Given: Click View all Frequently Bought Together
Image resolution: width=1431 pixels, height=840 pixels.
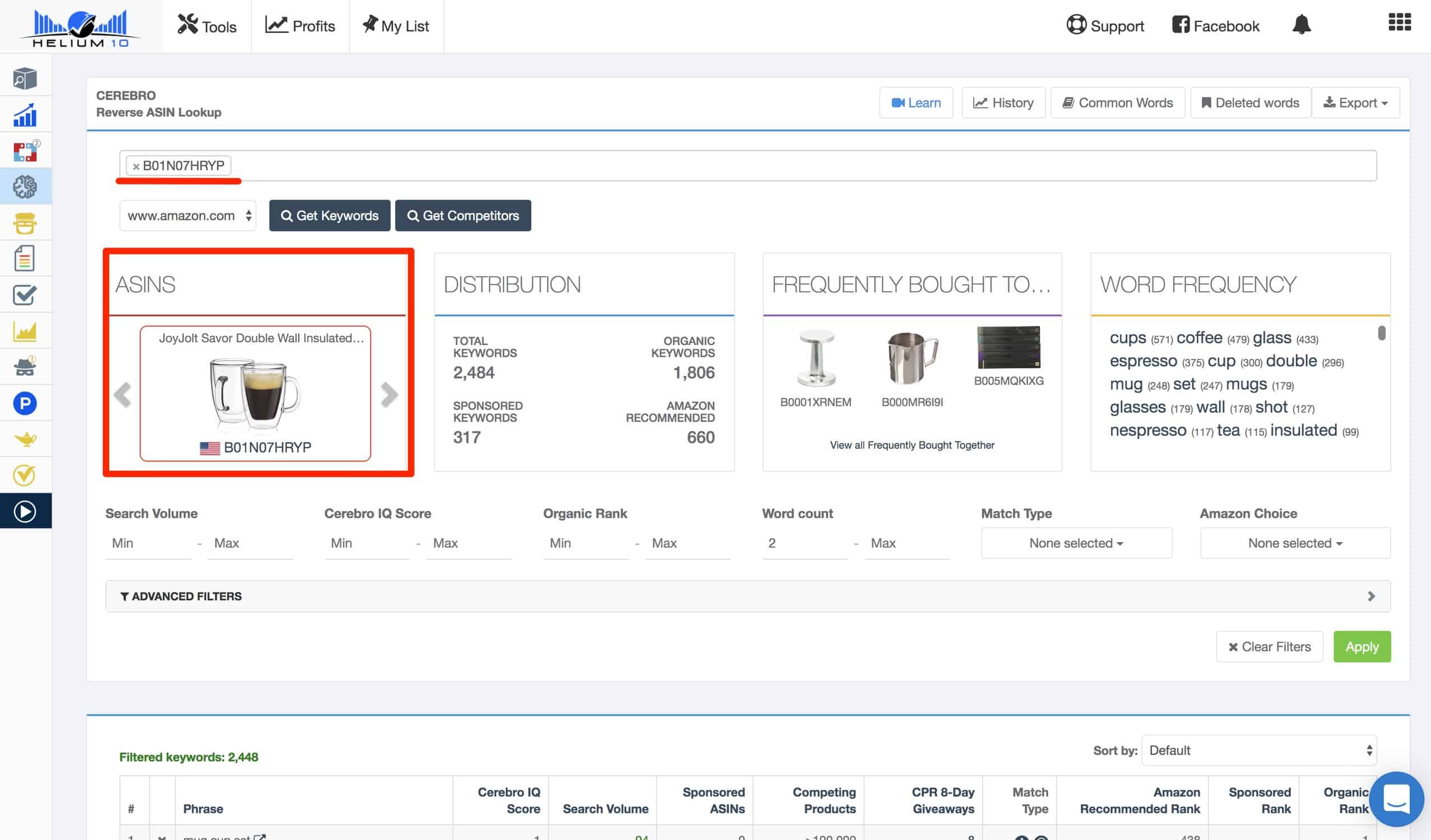Looking at the screenshot, I should (912, 445).
